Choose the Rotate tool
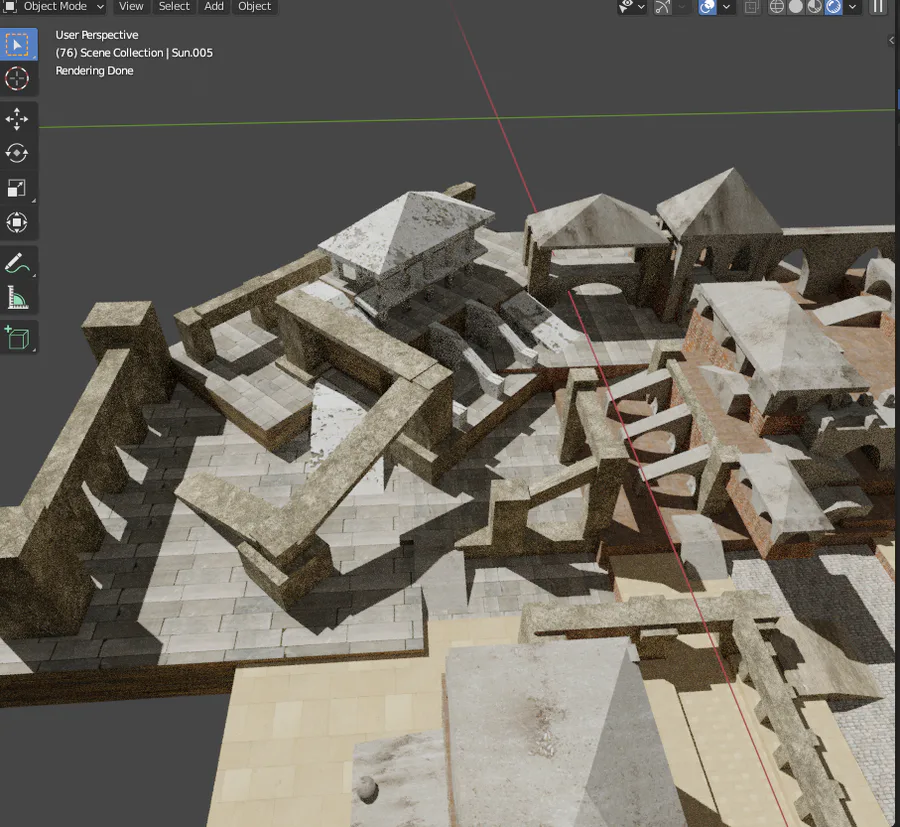This screenshot has width=900, height=827. pyautogui.click(x=17, y=153)
